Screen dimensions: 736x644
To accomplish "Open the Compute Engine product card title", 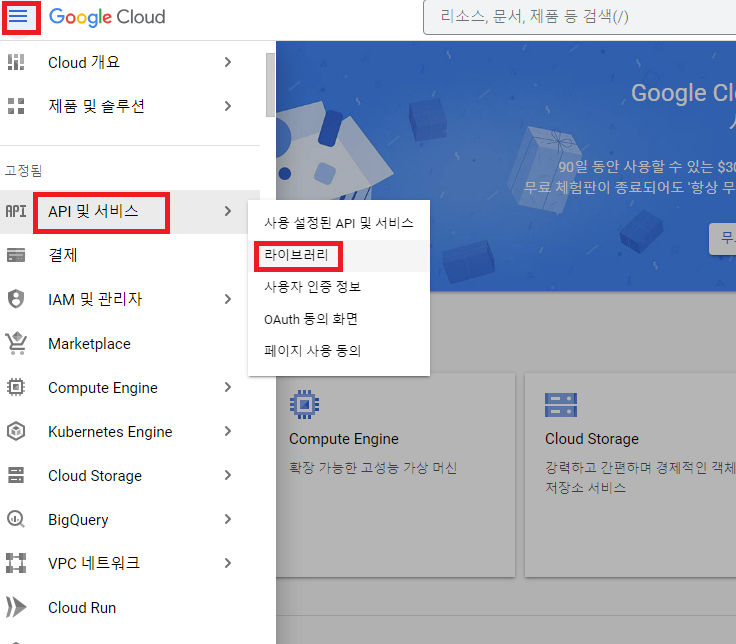I will [344, 438].
